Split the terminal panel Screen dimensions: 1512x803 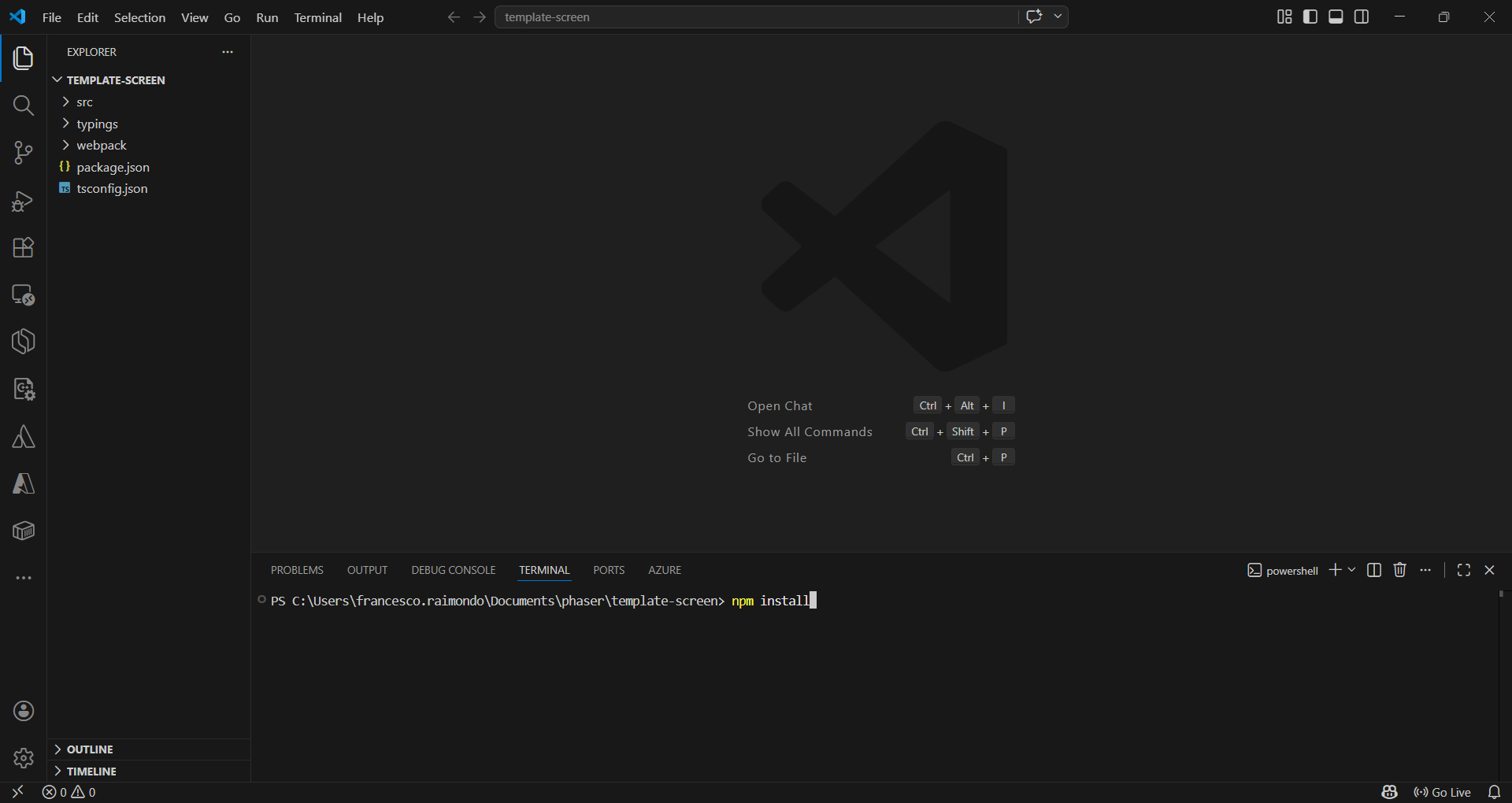pos(1374,570)
